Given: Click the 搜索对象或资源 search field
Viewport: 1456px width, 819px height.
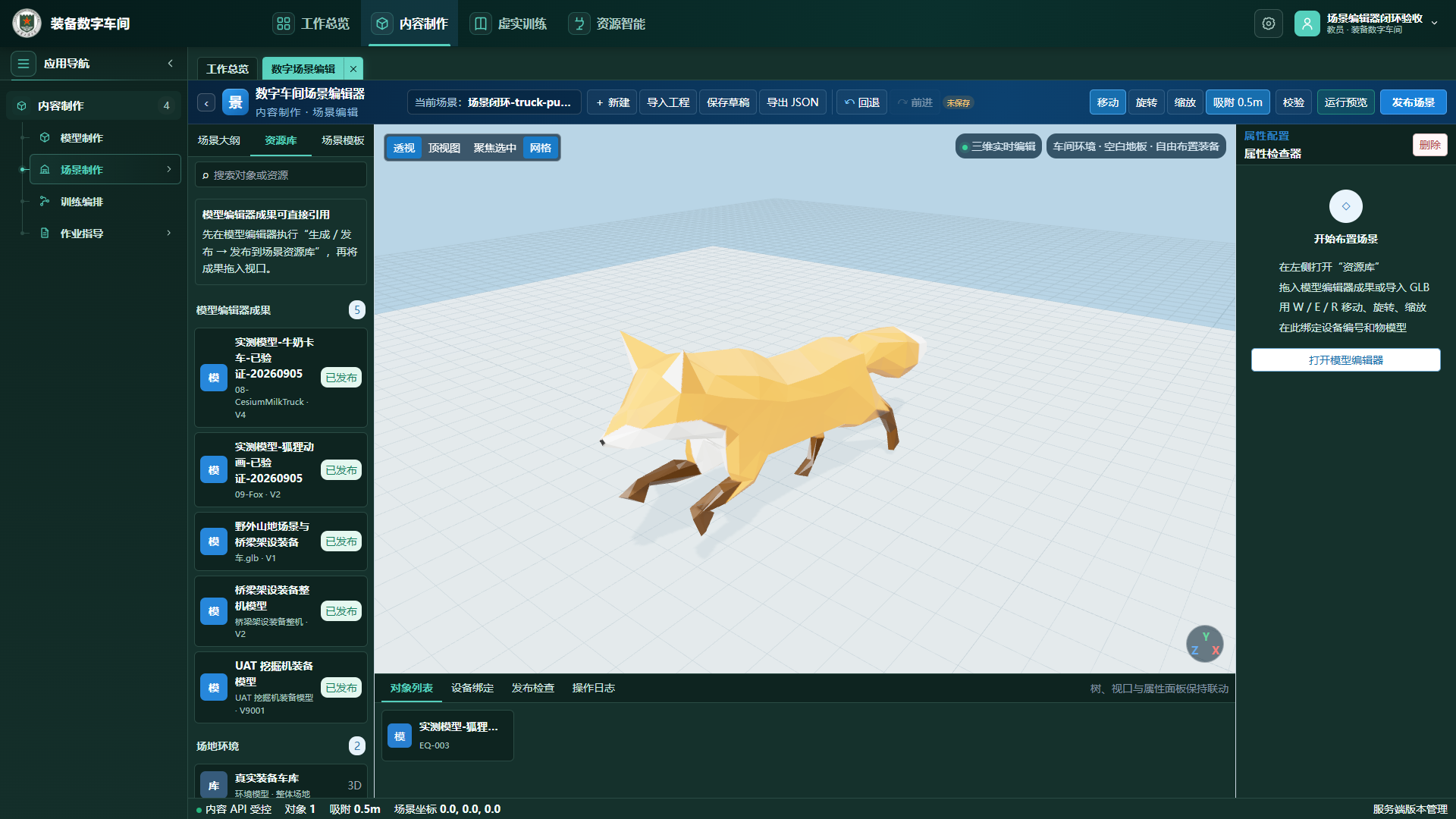Looking at the screenshot, I should [281, 175].
